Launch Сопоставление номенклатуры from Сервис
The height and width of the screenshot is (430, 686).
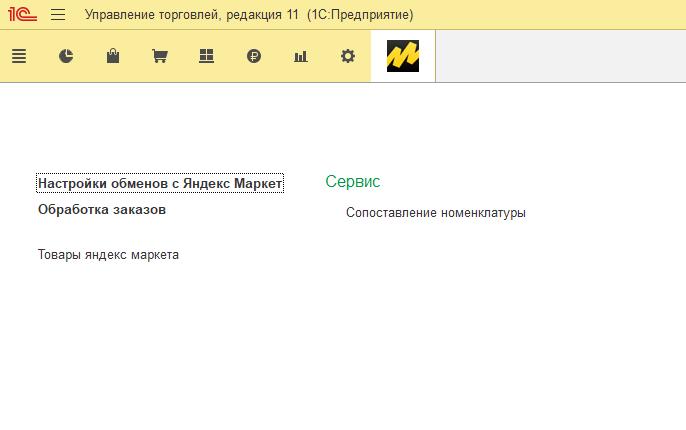point(435,213)
